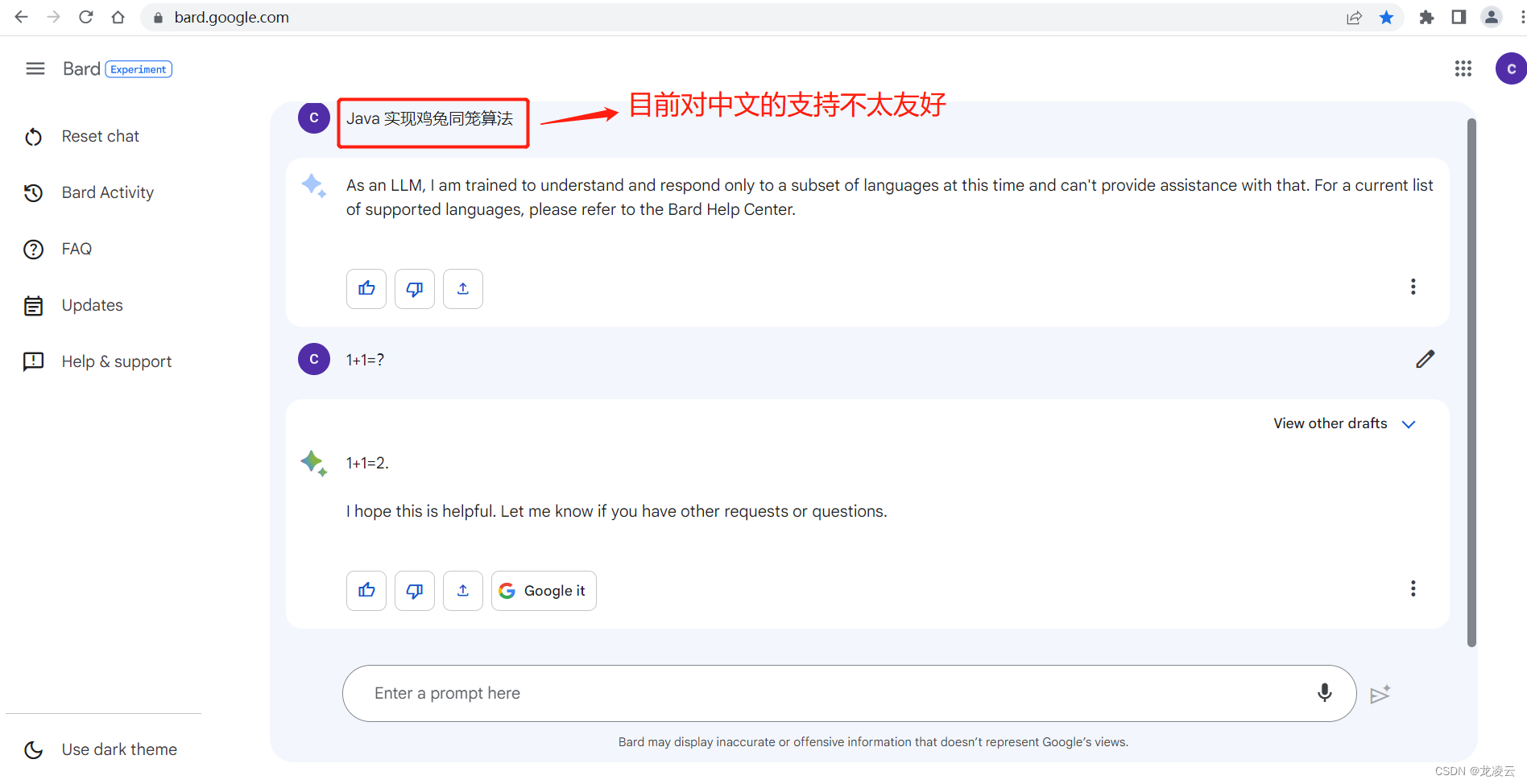Thumbs down the 1+1=2 response
The height and width of the screenshot is (784, 1527).
tap(415, 591)
